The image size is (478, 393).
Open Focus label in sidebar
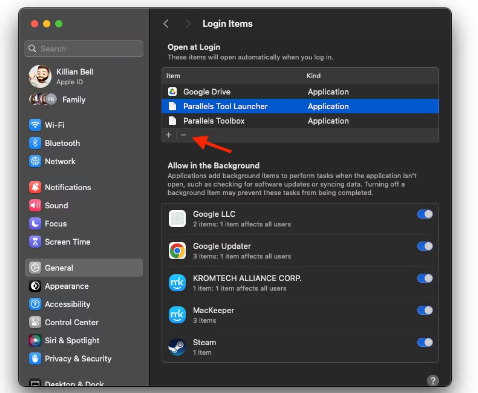[x=56, y=223]
